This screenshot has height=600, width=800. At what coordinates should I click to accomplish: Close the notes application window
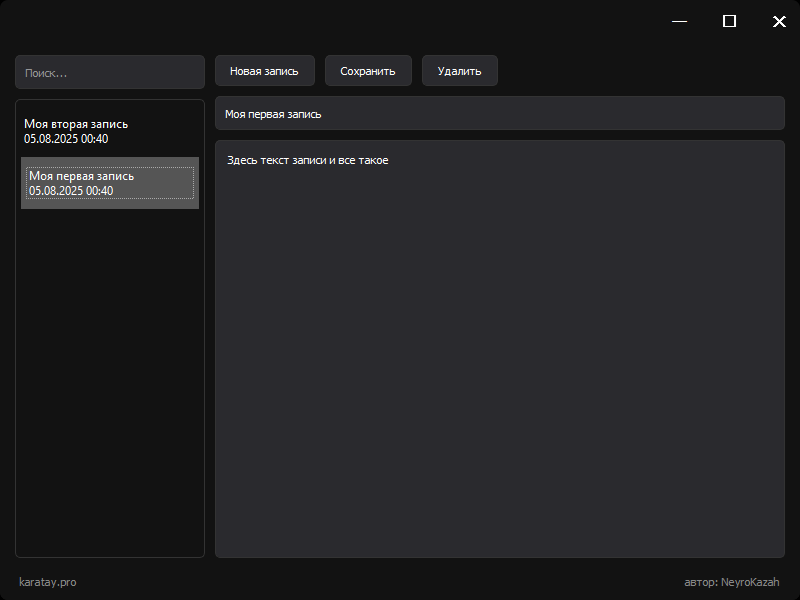pos(779,21)
